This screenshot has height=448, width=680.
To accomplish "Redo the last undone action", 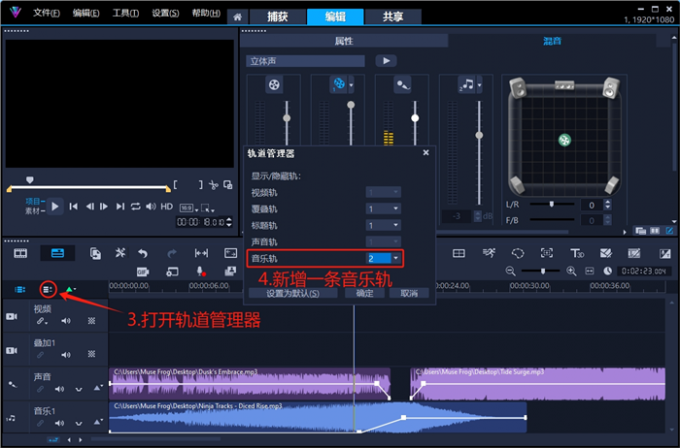I will (x=172, y=253).
